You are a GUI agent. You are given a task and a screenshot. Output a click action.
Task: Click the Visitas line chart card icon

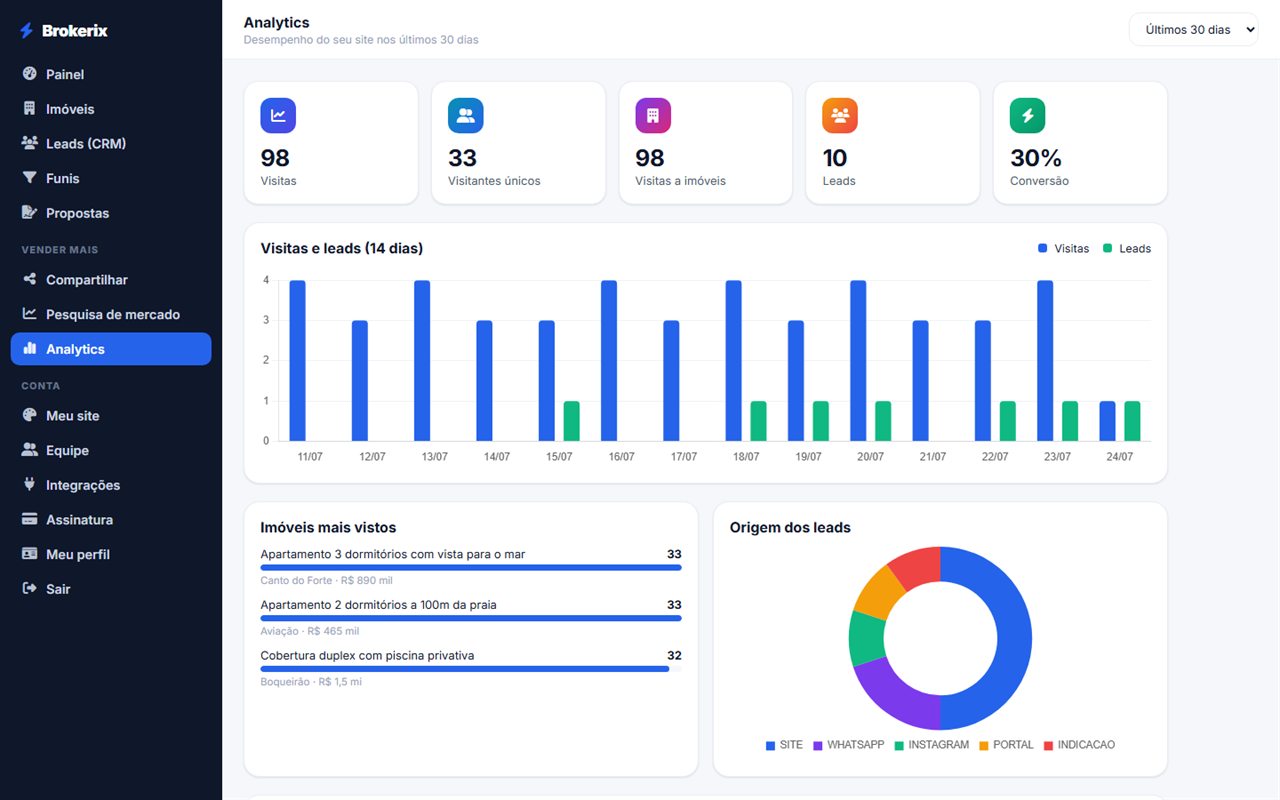pos(278,116)
